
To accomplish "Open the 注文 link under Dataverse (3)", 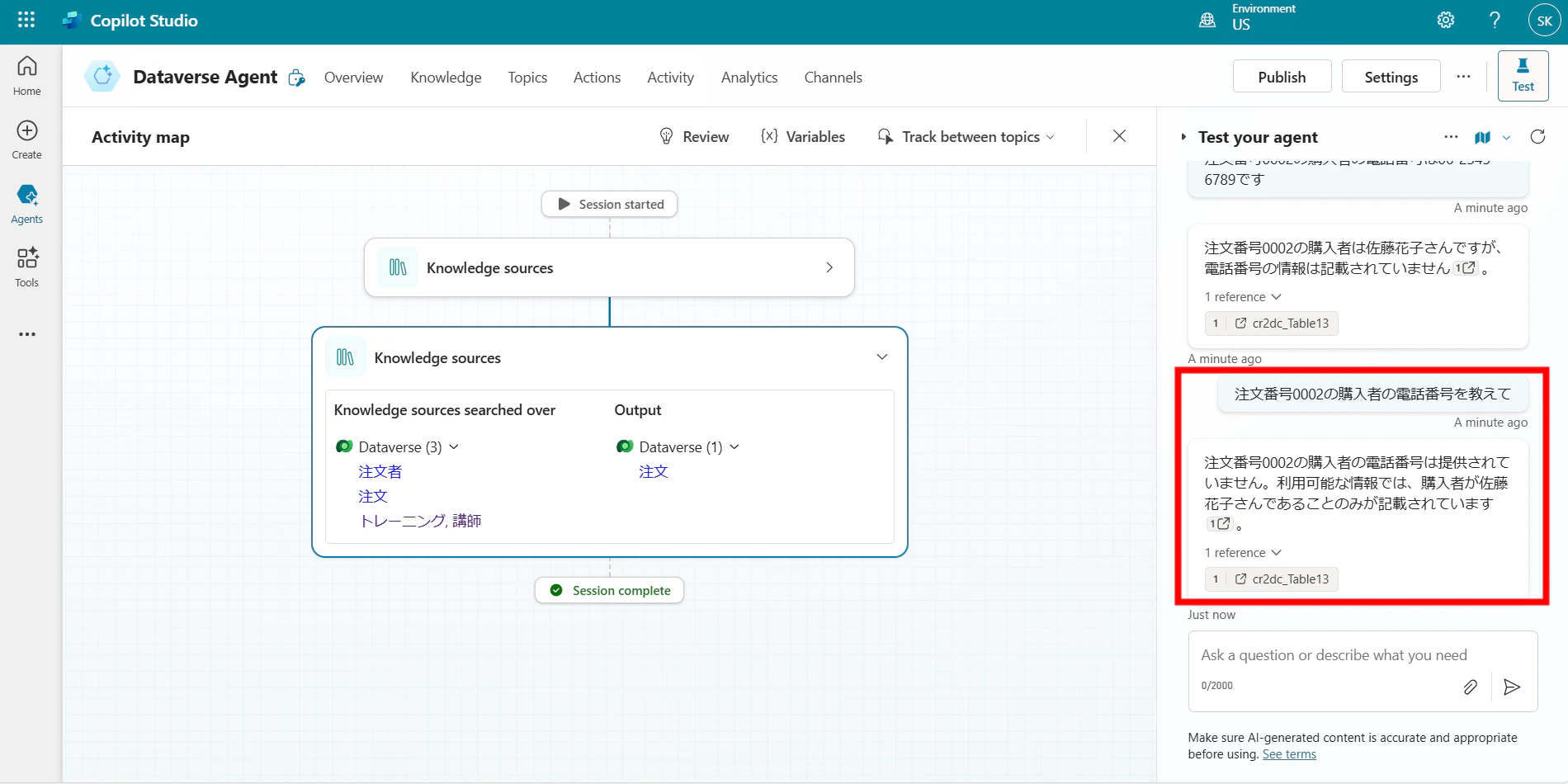I will tap(373, 496).
